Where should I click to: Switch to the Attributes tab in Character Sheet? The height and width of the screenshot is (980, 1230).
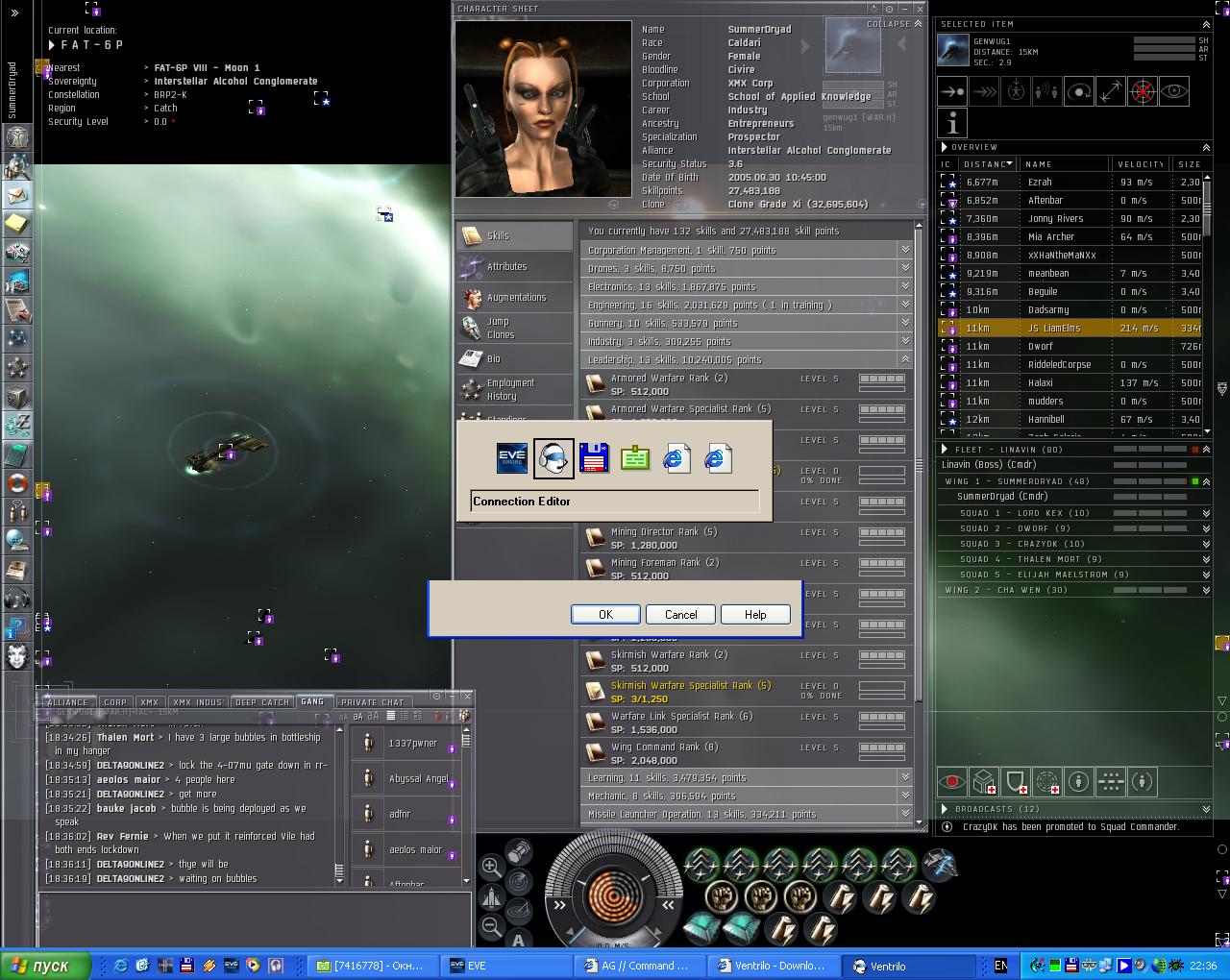pyautogui.click(x=515, y=266)
